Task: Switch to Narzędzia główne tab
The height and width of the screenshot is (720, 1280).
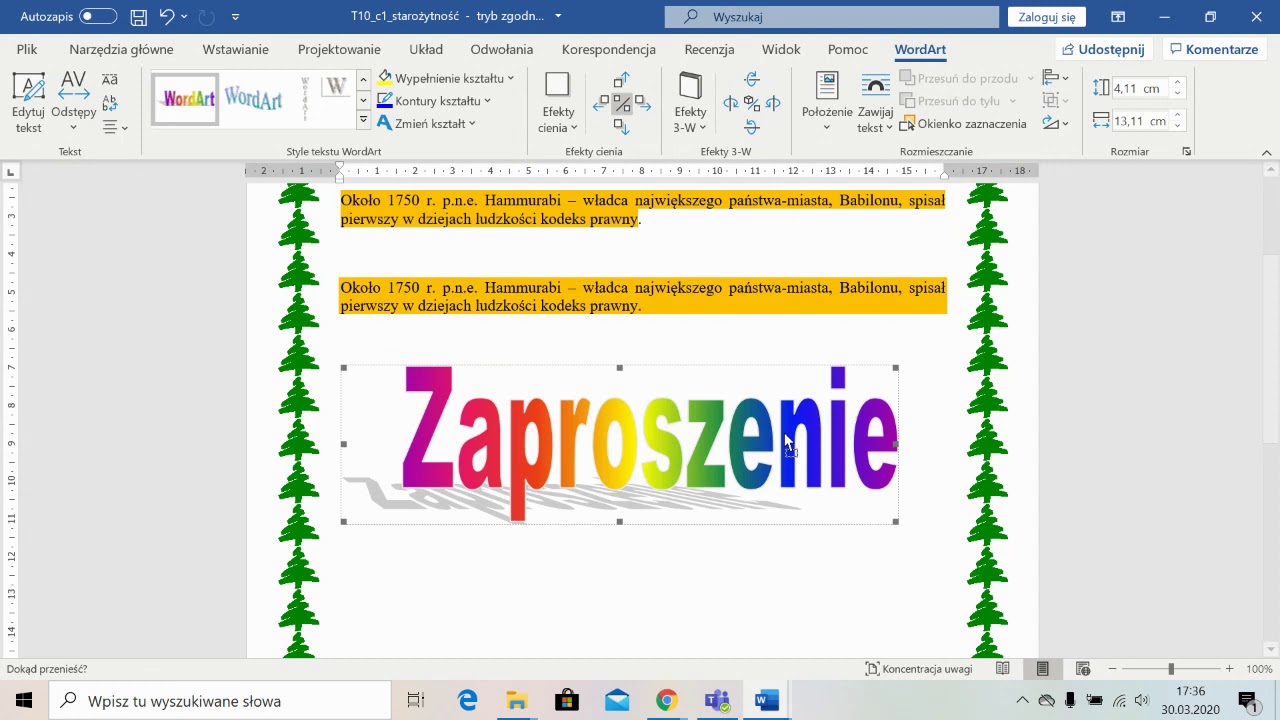Action: pyautogui.click(x=121, y=49)
